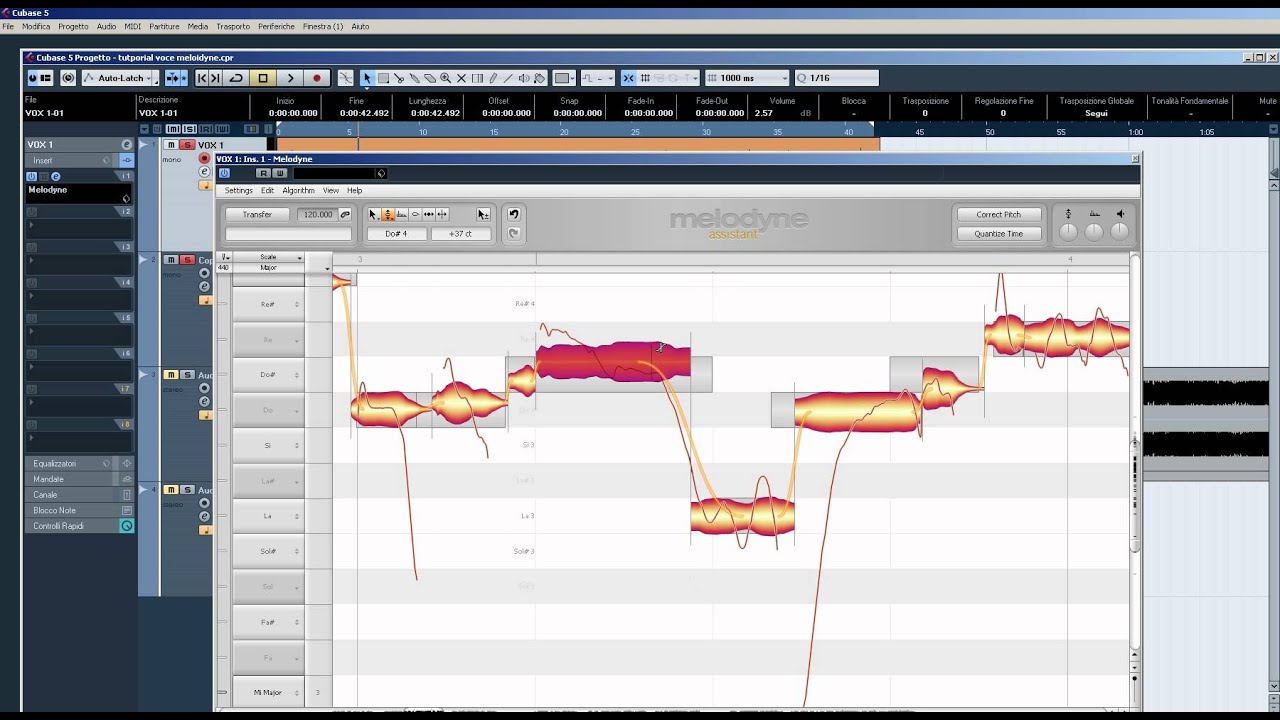Click the +37 ct cents field
The height and width of the screenshot is (720, 1280).
click(460, 234)
